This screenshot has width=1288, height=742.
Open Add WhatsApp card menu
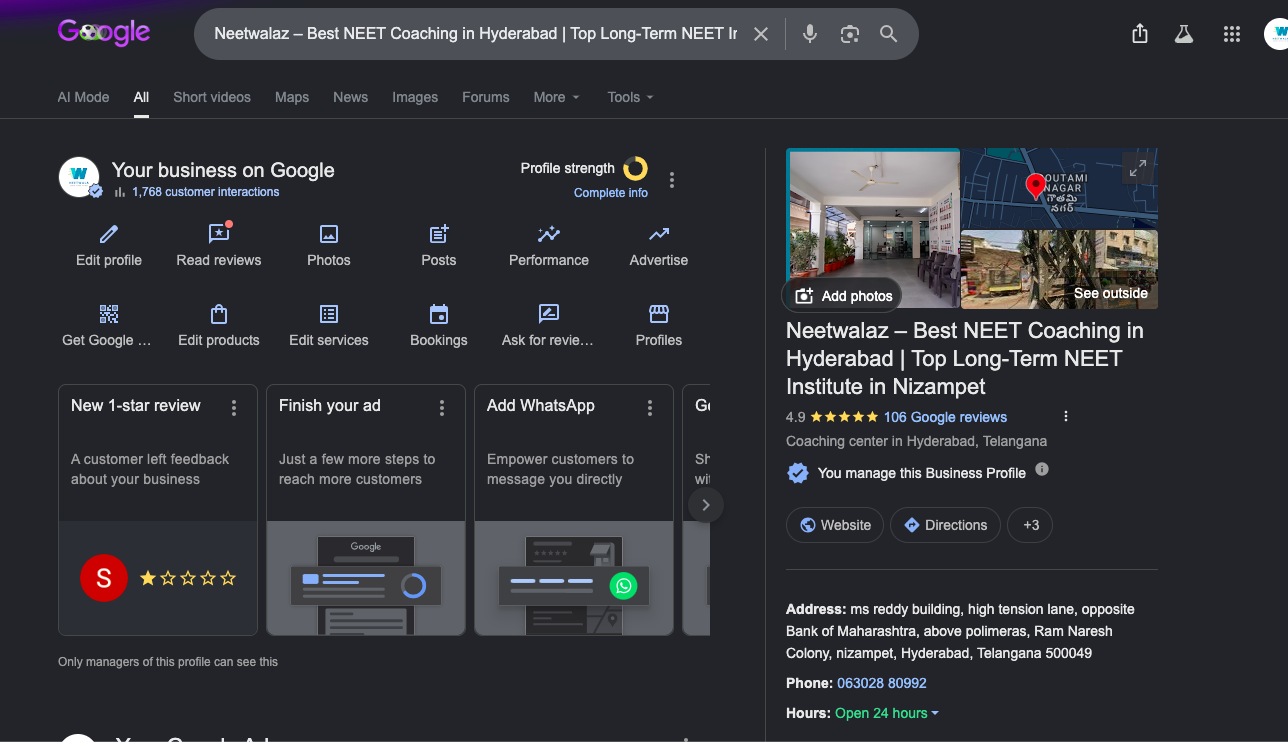[x=650, y=408]
